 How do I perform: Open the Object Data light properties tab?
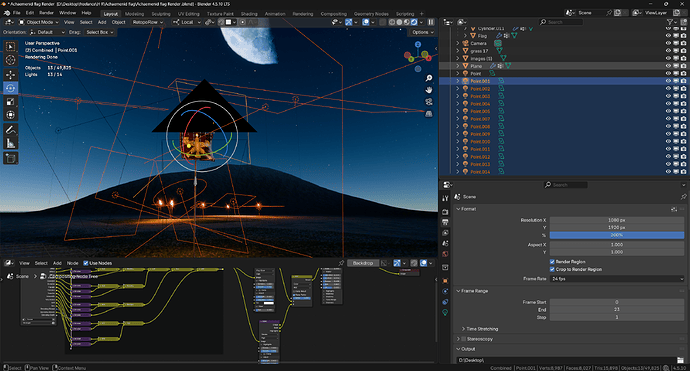(x=445, y=312)
